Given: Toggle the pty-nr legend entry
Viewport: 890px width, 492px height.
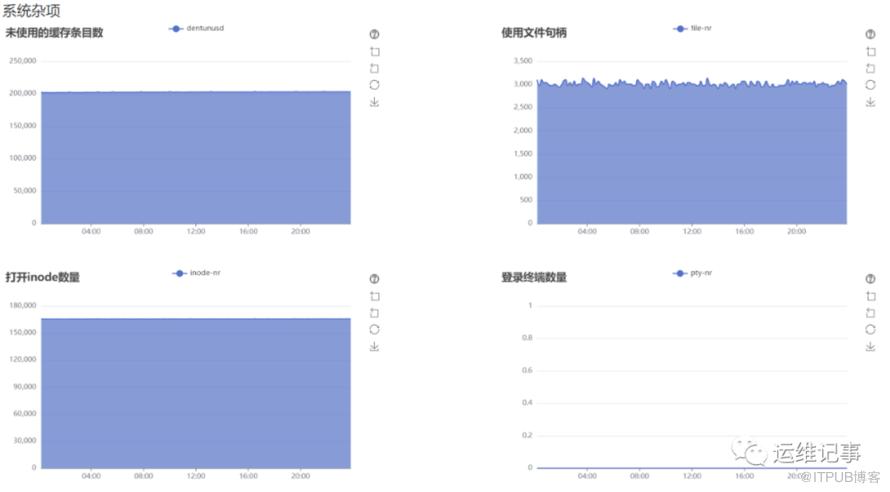Looking at the screenshot, I should tap(692, 273).
